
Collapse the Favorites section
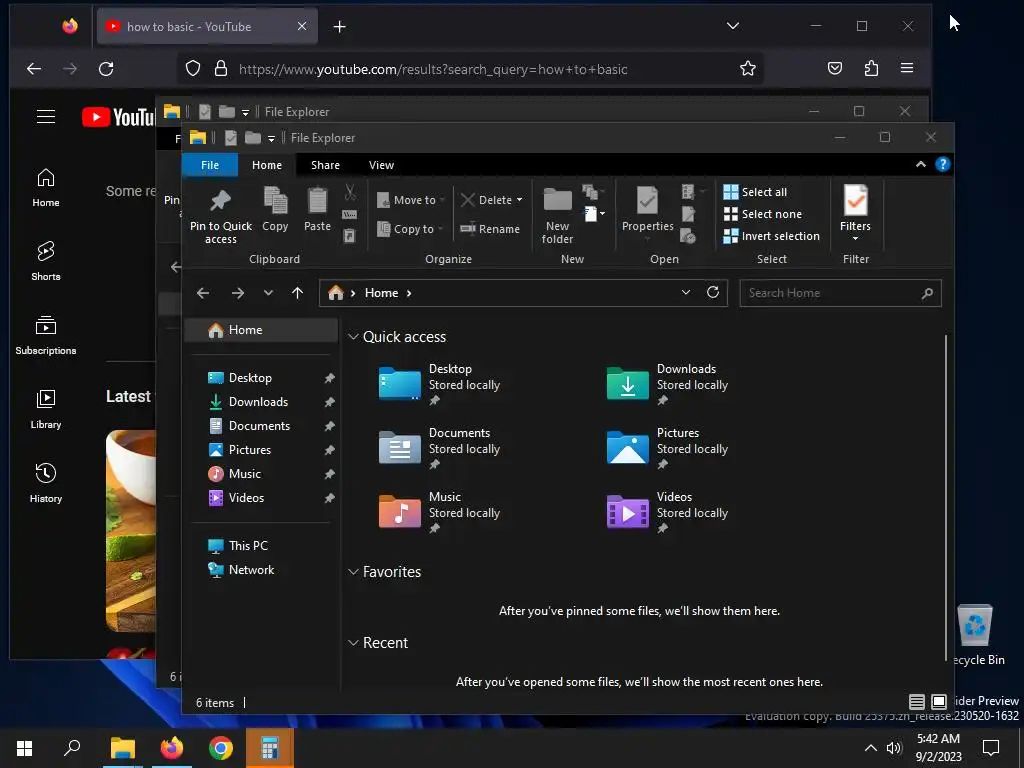click(x=353, y=572)
